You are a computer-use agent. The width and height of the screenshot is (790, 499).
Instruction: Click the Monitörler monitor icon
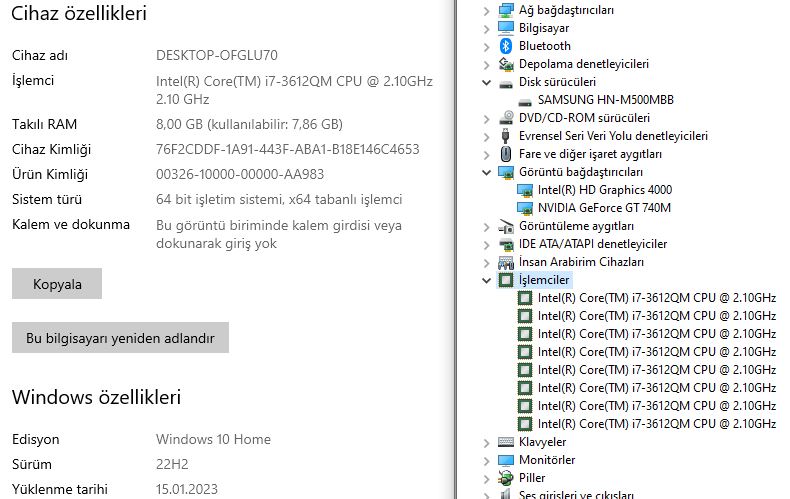(x=506, y=460)
